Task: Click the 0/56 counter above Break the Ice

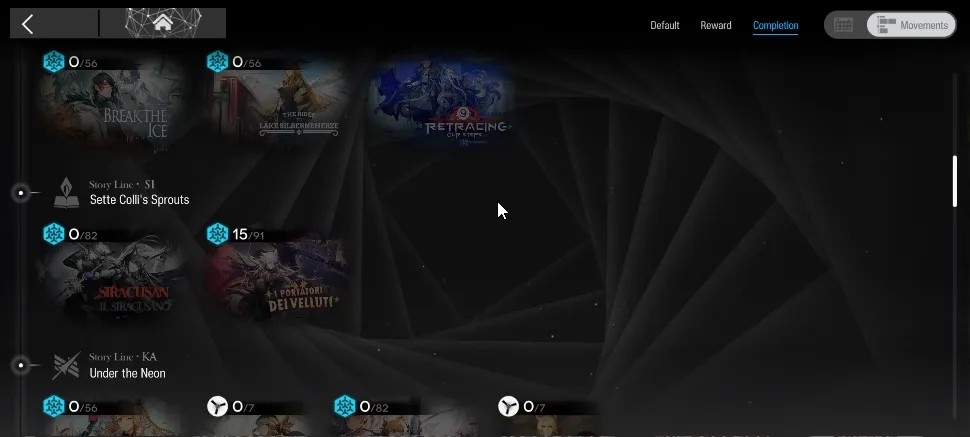Action: [83, 63]
